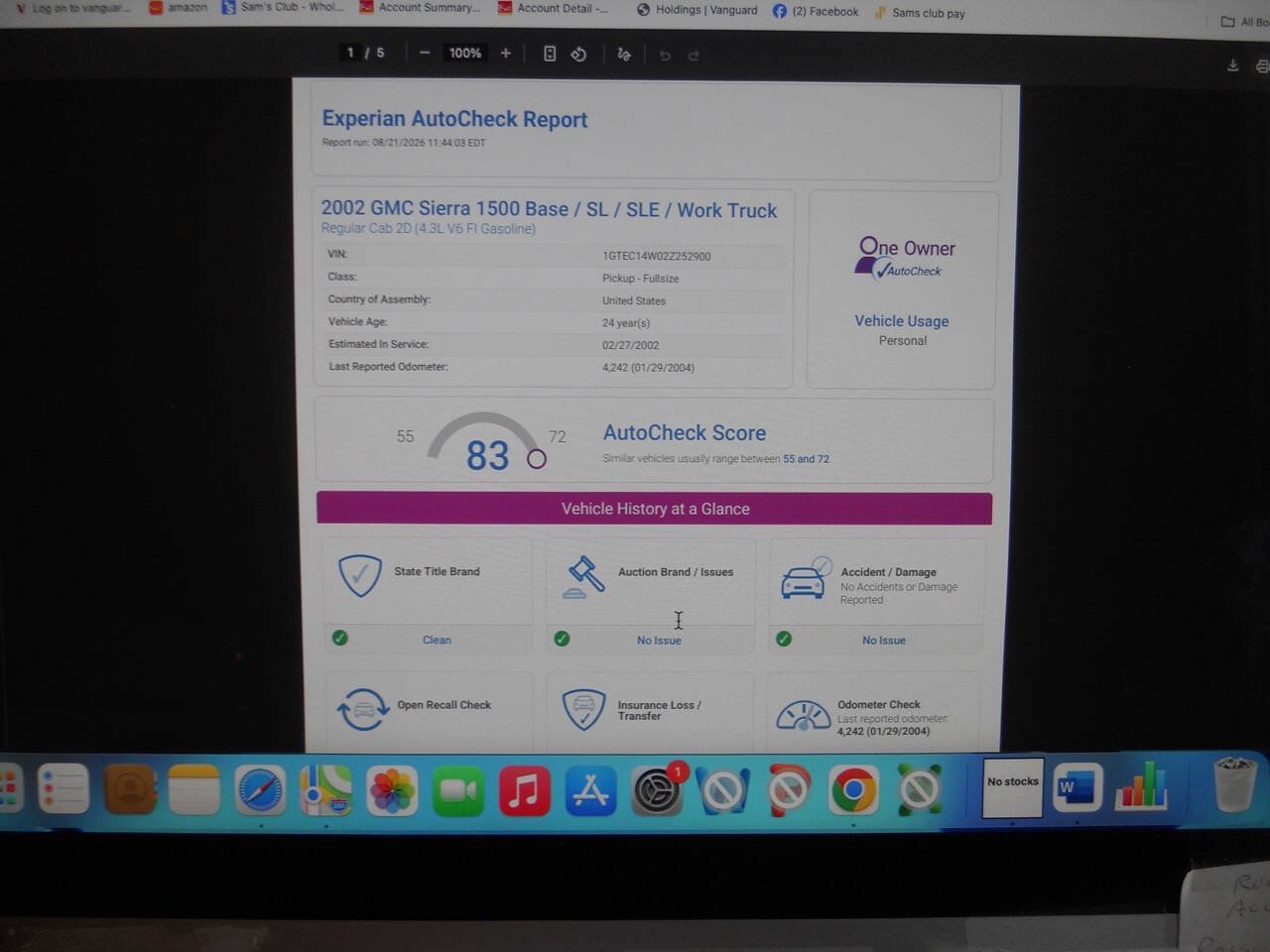
Task: Launch Google Chrome from the dock
Action: click(853, 790)
